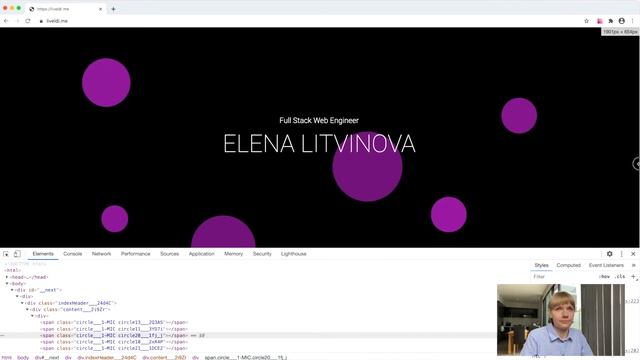The image size is (640, 360).
Task: Click the webcam video overlay thumbnail
Action: (561, 320)
